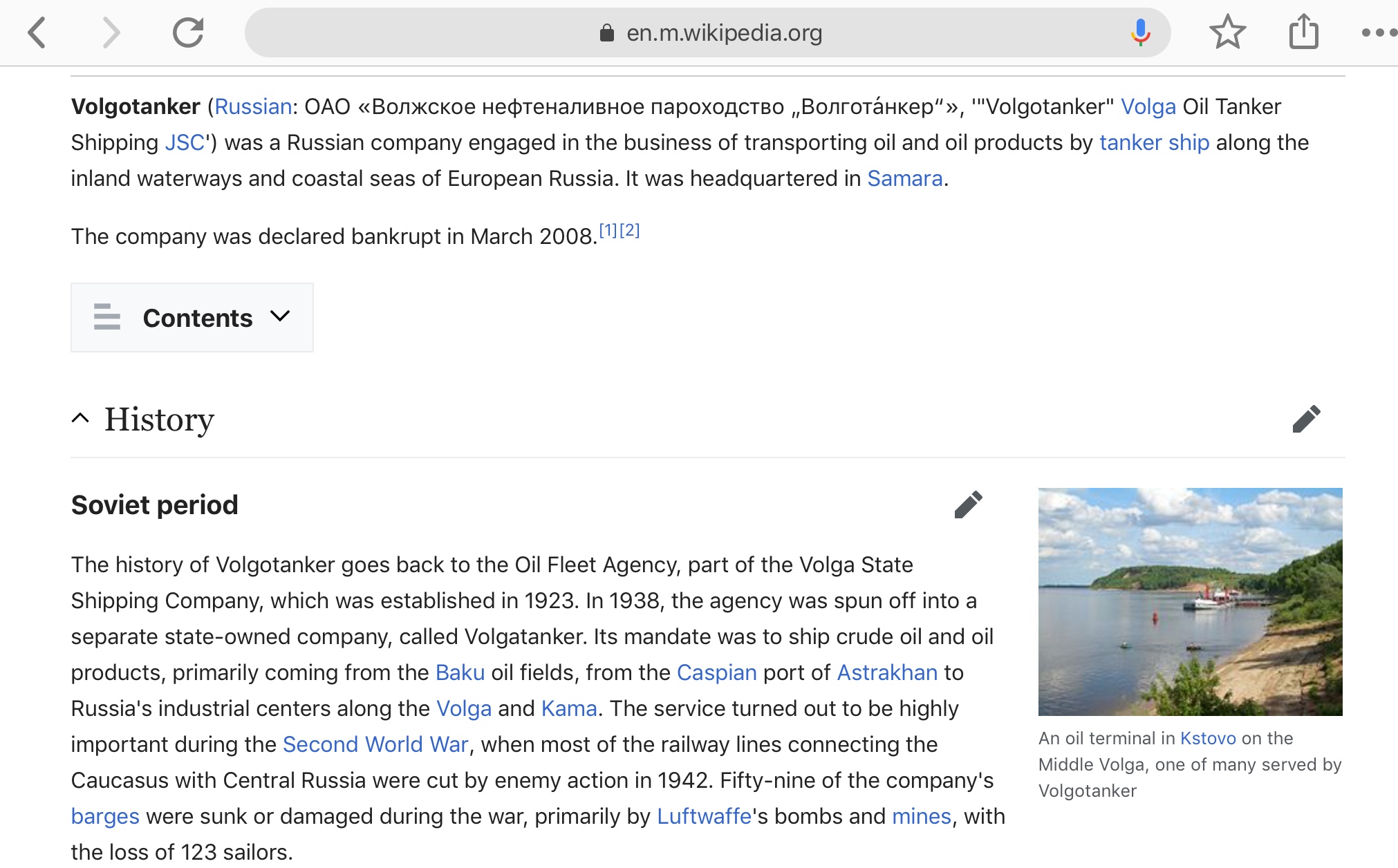
Task: Reload the current page
Action: click(x=187, y=32)
